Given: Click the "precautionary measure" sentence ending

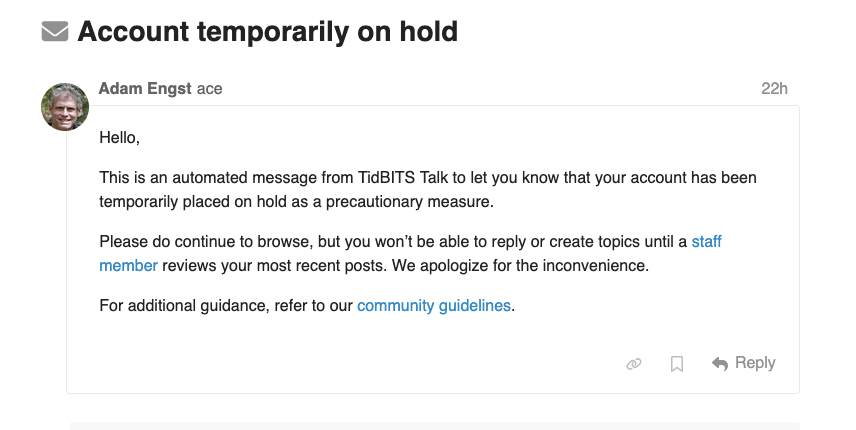Looking at the screenshot, I should (x=409, y=202).
